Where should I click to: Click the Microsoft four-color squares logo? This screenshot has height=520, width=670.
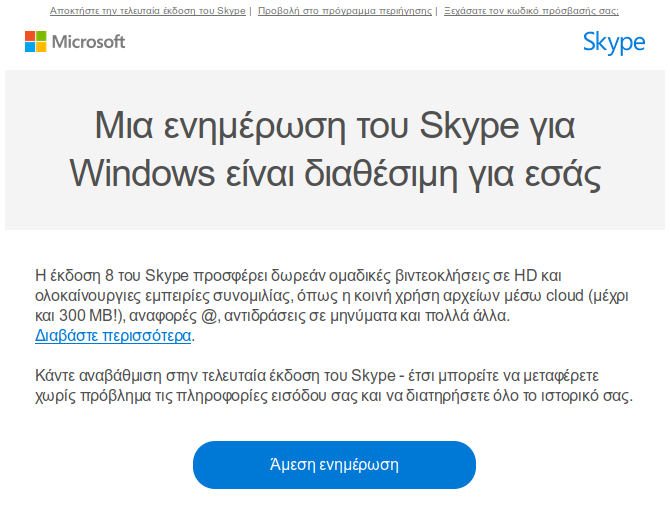click(35, 41)
